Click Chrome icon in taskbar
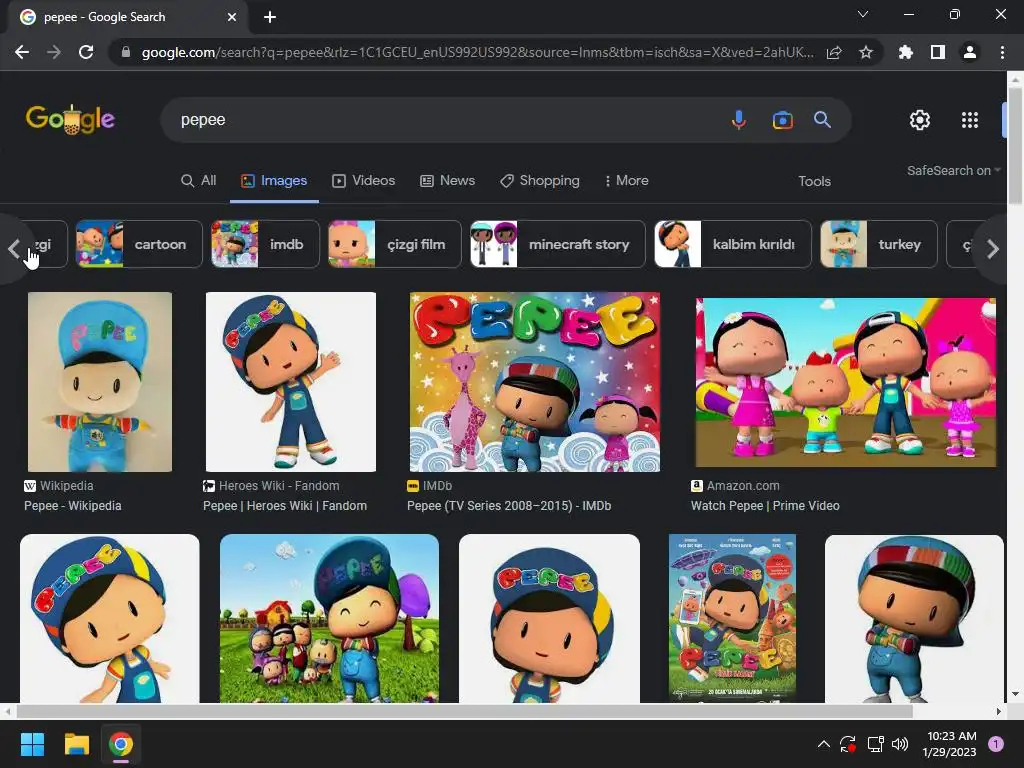 click(x=121, y=744)
